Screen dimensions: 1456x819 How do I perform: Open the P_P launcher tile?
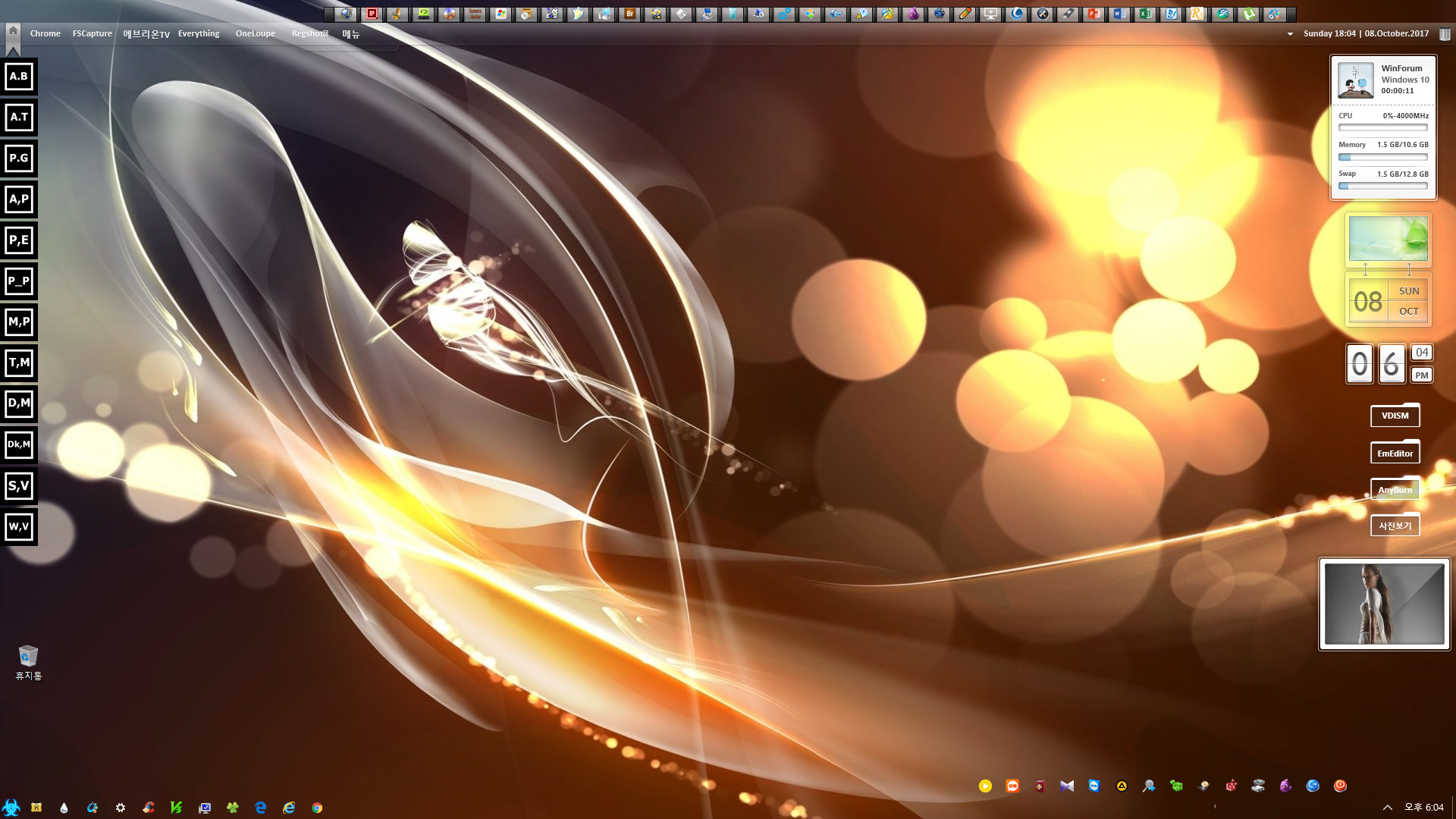pyautogui.click(x=19, y=281)
